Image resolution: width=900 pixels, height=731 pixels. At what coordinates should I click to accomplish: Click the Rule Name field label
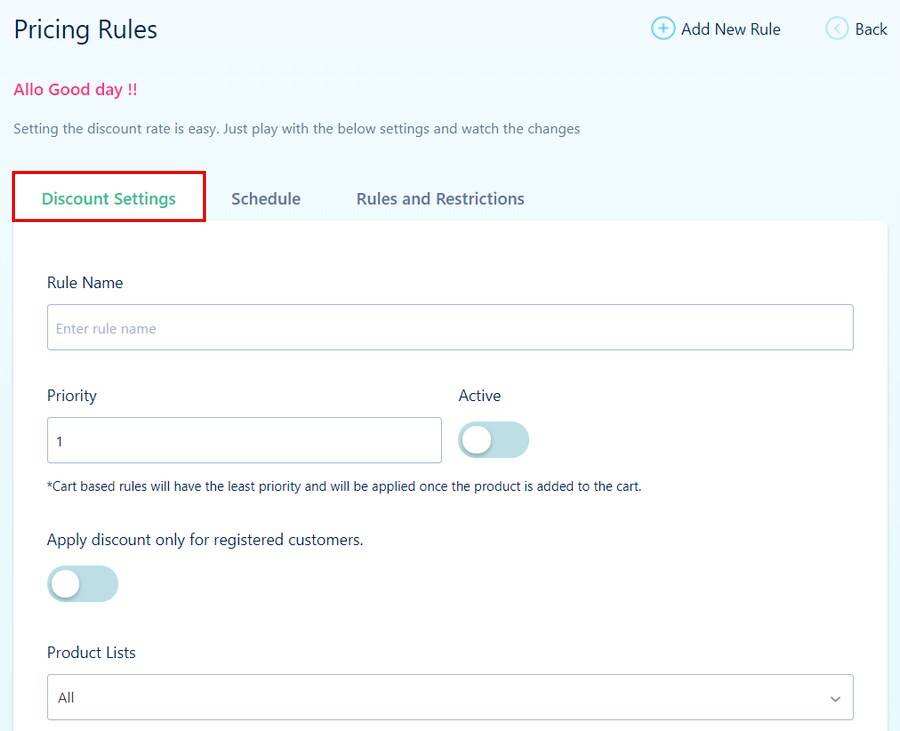coord(85,283)
